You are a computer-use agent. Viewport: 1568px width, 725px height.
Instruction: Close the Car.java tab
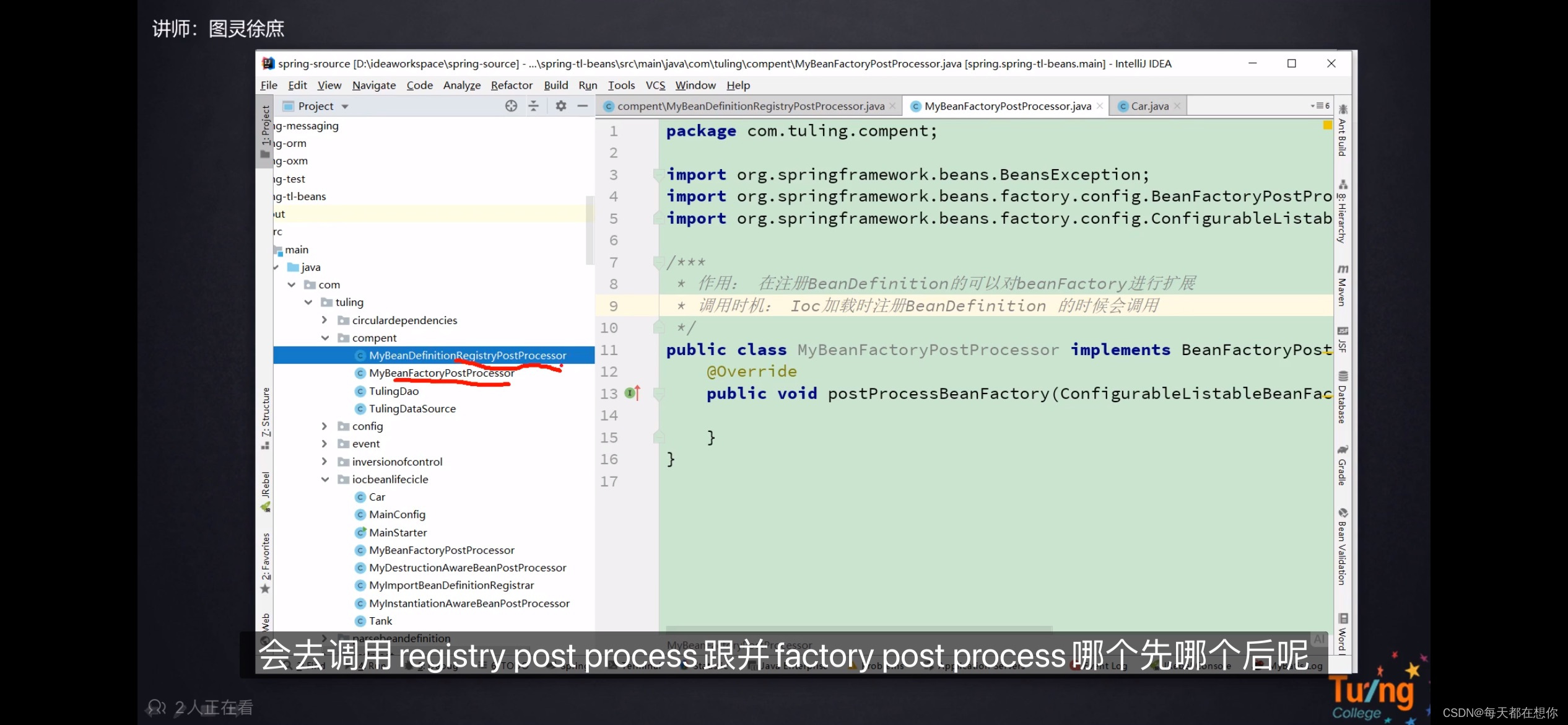pos(1177,106)
